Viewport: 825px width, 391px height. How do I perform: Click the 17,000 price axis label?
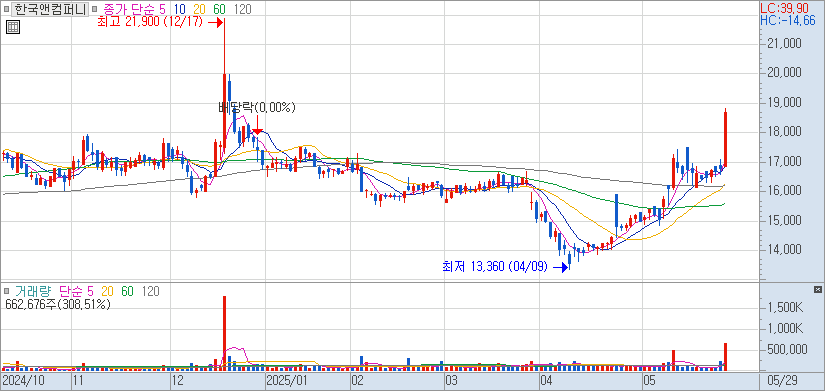pos(784,161)
